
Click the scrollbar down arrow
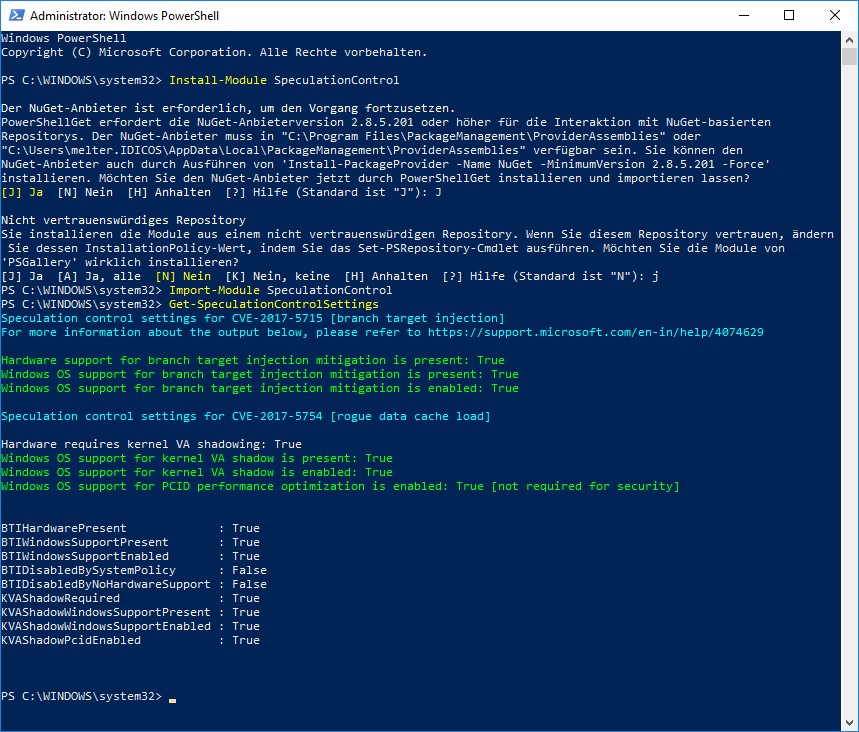pos(849,722)
